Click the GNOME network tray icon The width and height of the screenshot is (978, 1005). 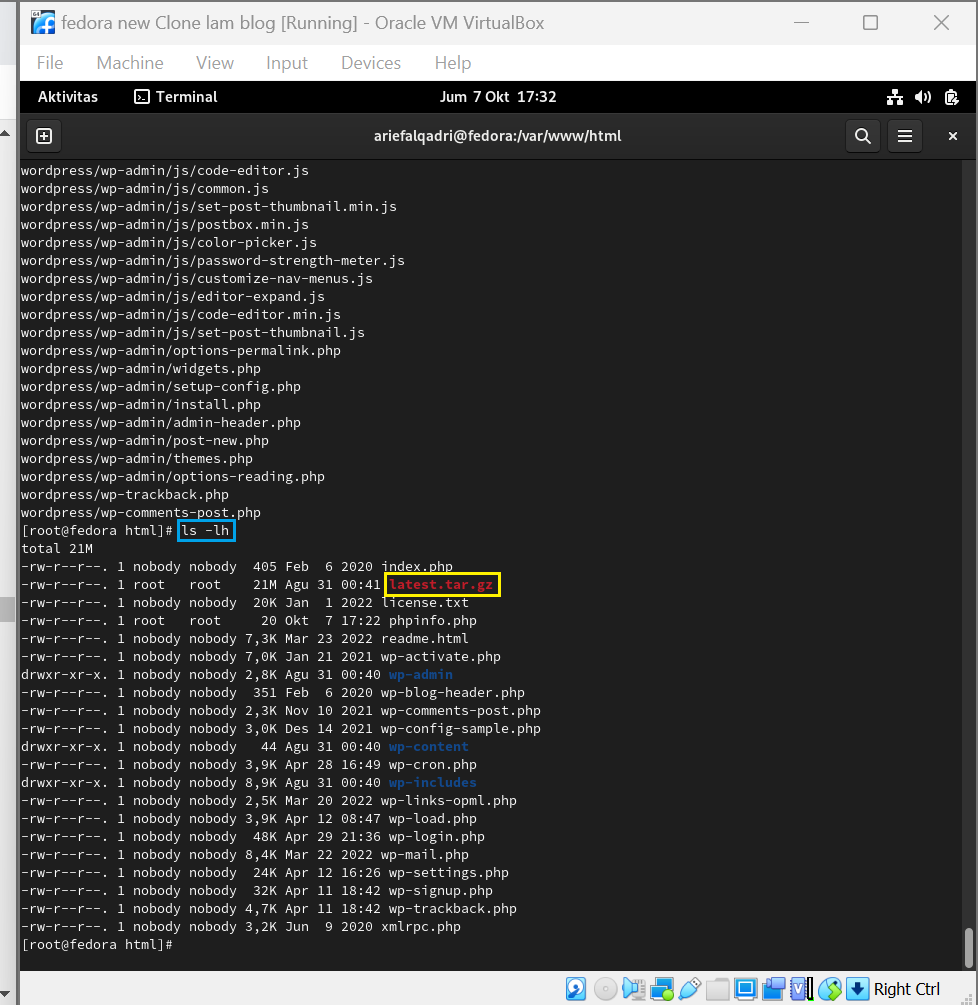(895, 97)
